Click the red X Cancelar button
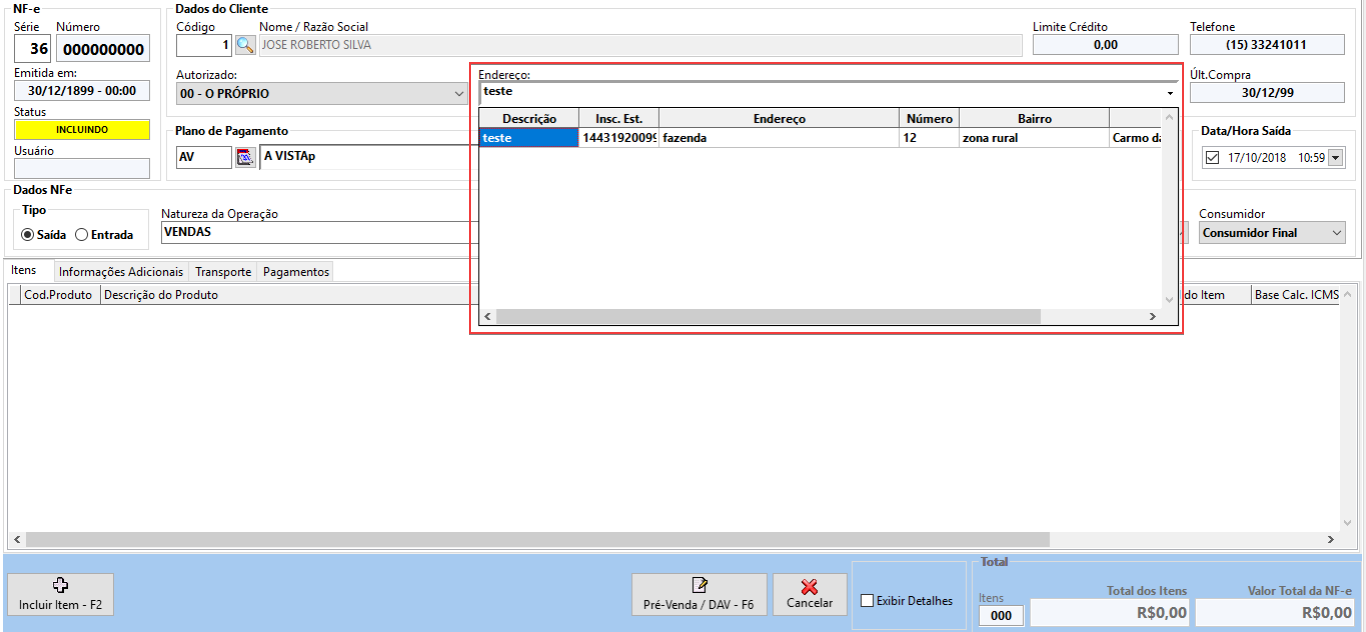This screenshot has width=1366, height=632. tap(809, 594)
